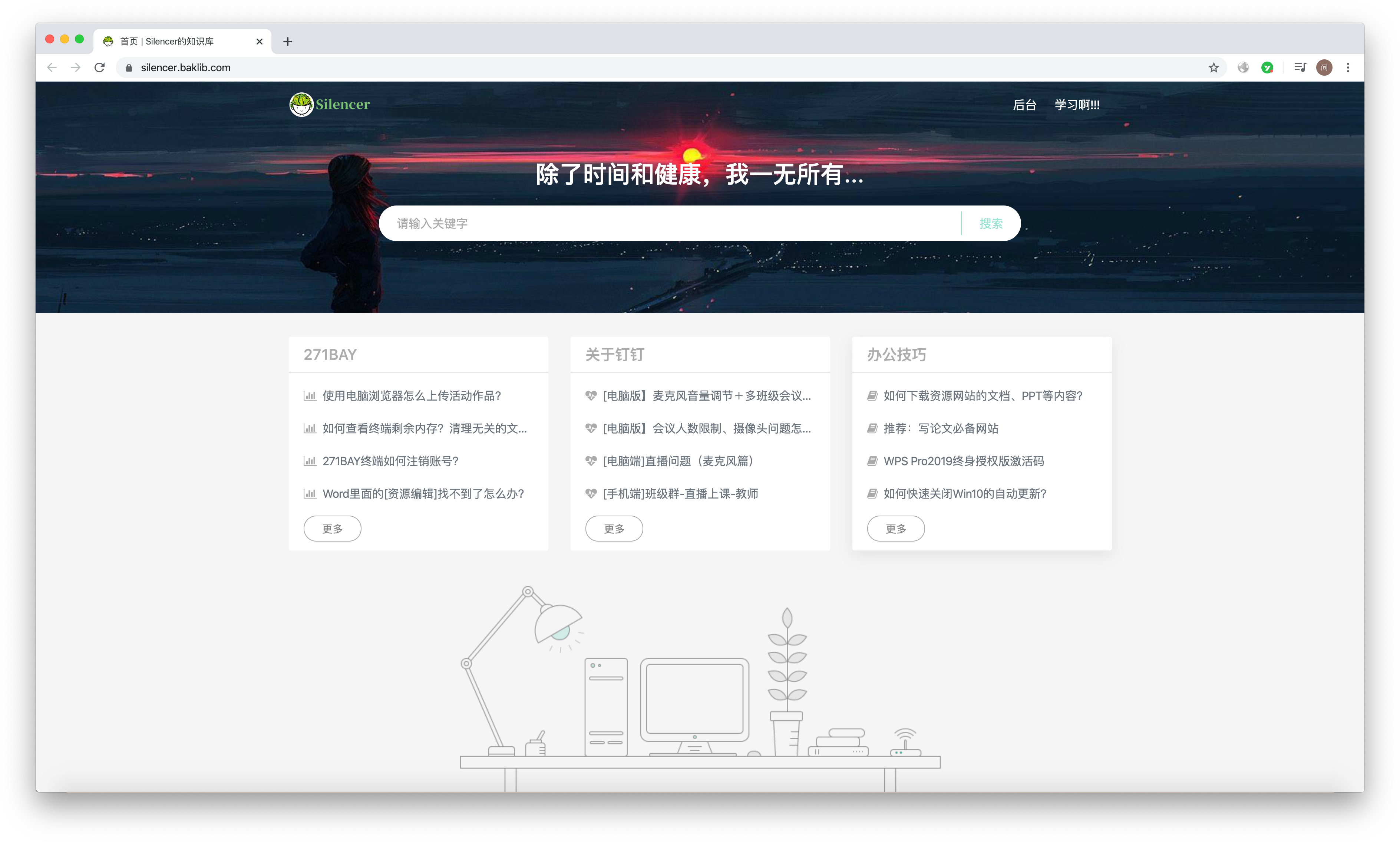The image size is (1400, 842).
Task: Open the 办公技巧 category heading
Action: (x=897, y=355)
